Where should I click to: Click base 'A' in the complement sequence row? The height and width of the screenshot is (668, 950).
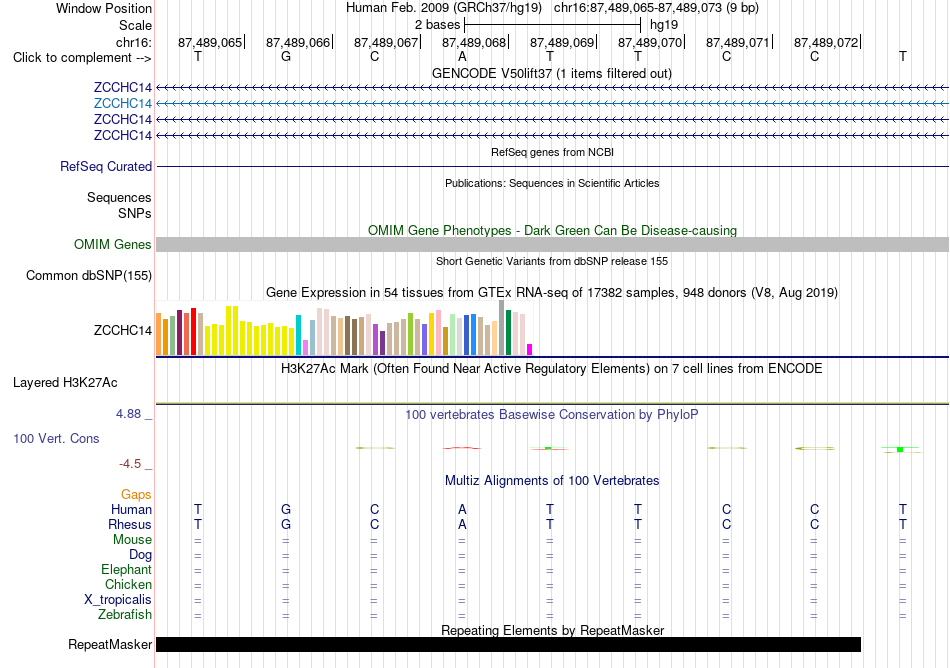coord(462,56)
